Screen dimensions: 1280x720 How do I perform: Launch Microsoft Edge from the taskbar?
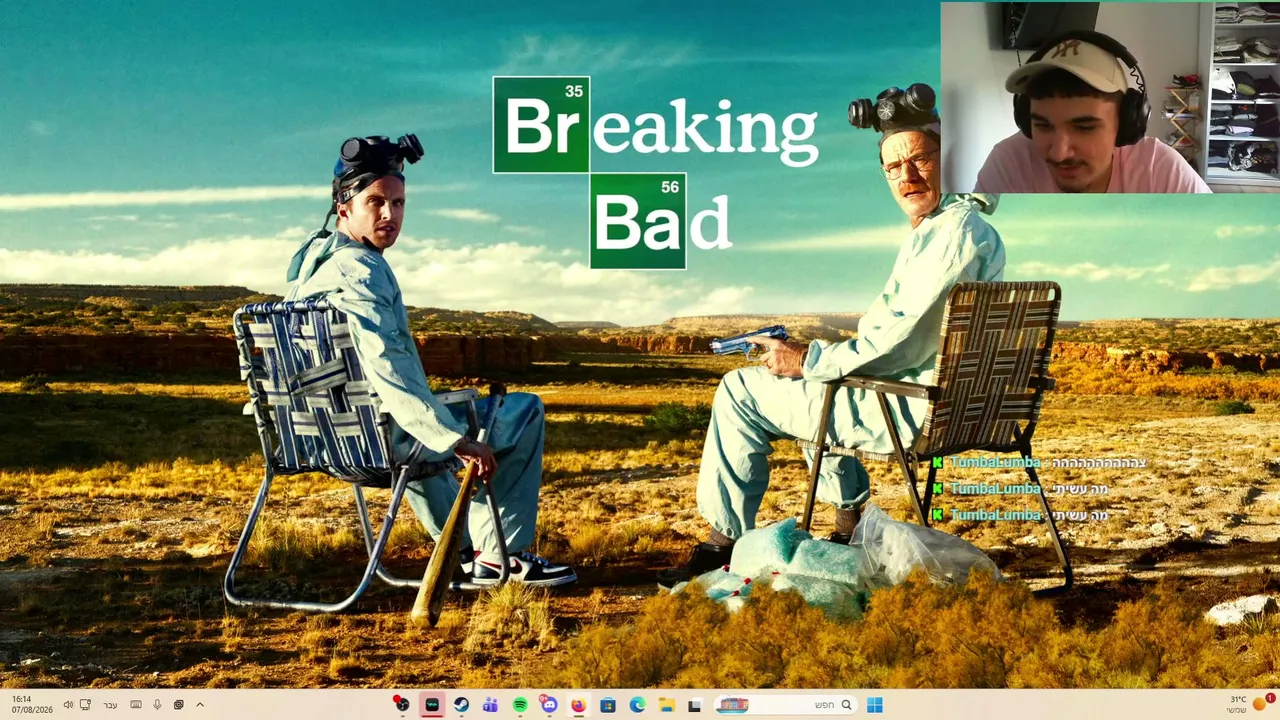(x=637, y=705)
